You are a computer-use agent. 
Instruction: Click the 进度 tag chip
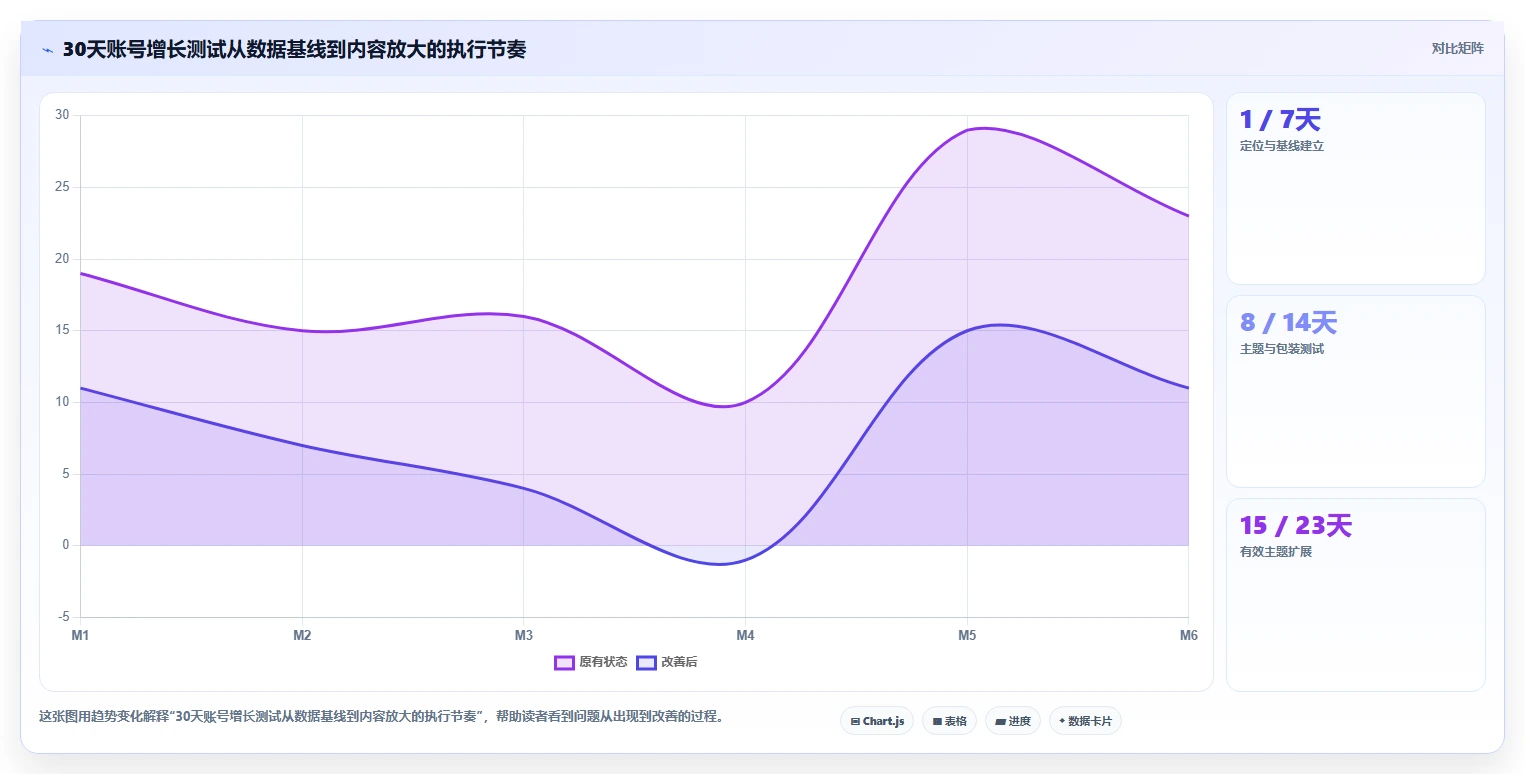click(x=1013, y=721)
